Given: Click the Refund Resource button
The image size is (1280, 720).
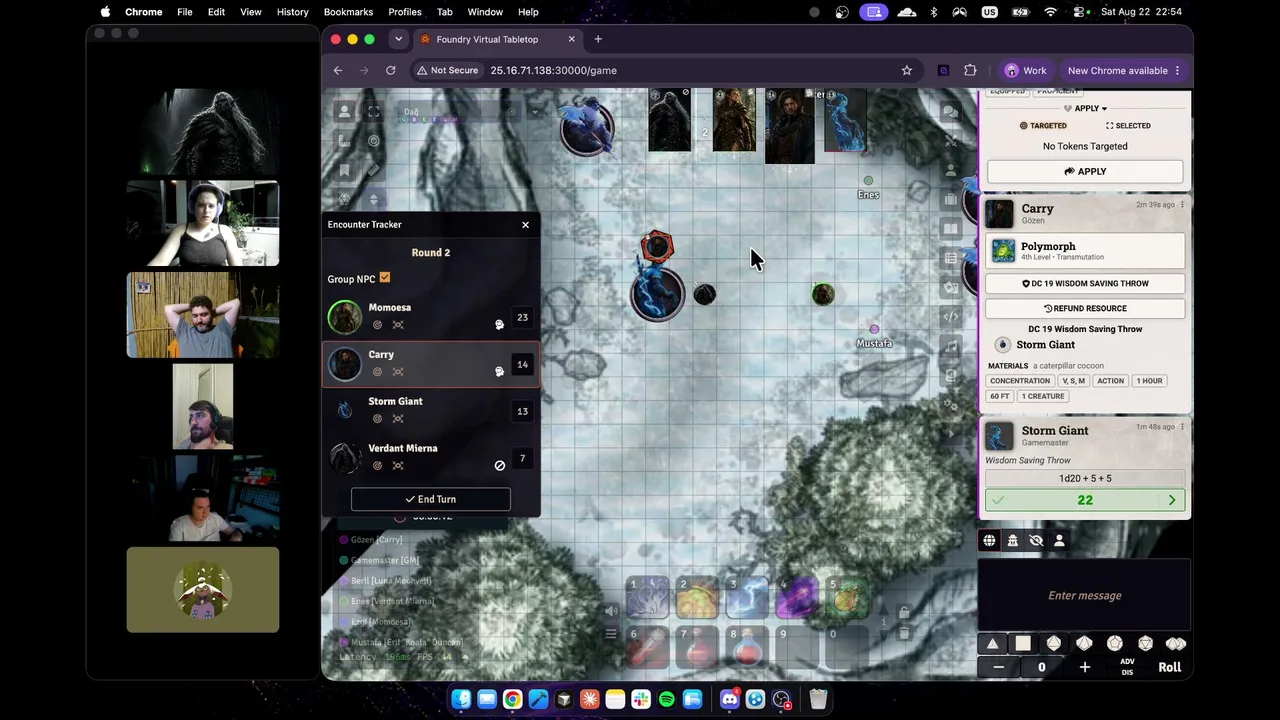Looking at the screenshot, I should pos(1085,309).
